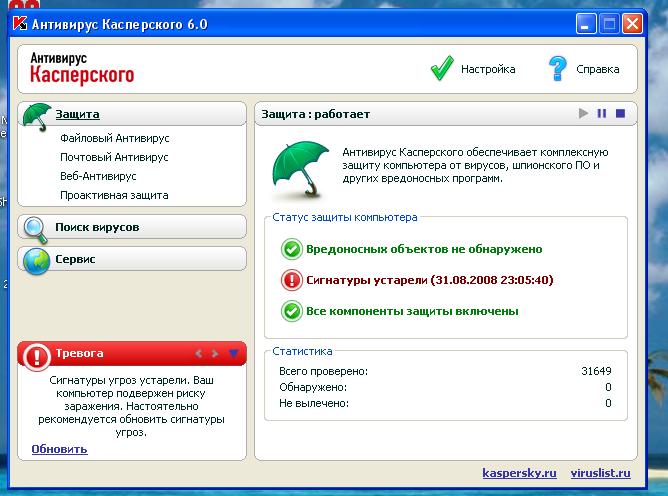Pause protection with the pause button
The image size is (668, 496).
[602, 113]
